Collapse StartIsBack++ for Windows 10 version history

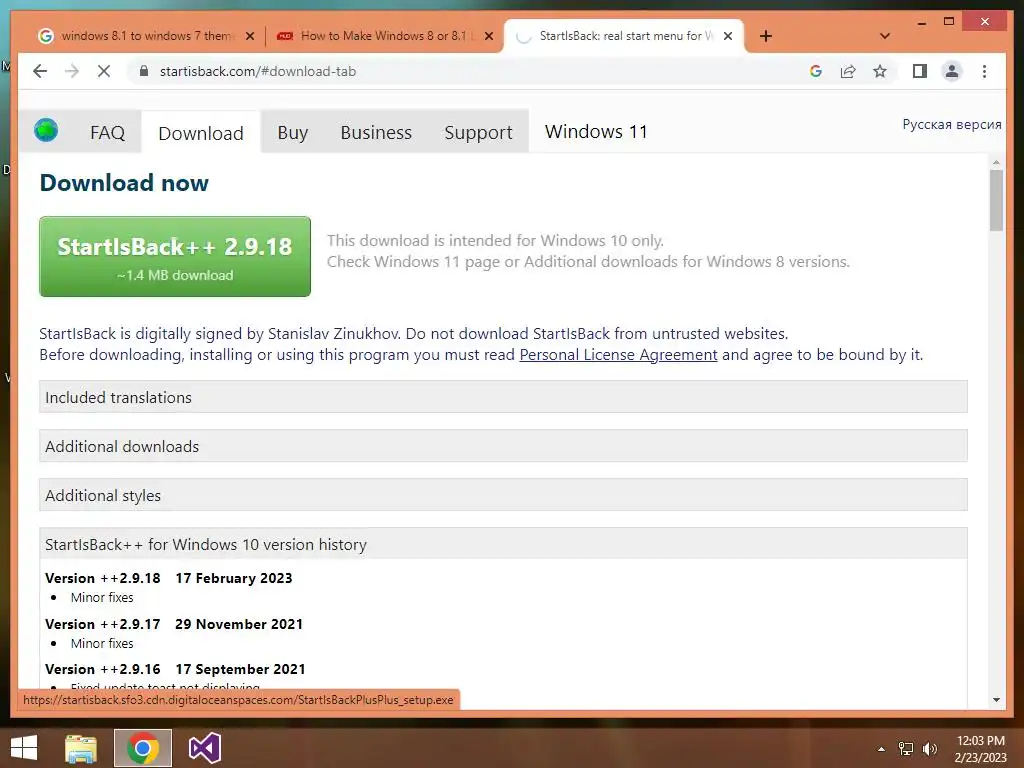(503, 544)
